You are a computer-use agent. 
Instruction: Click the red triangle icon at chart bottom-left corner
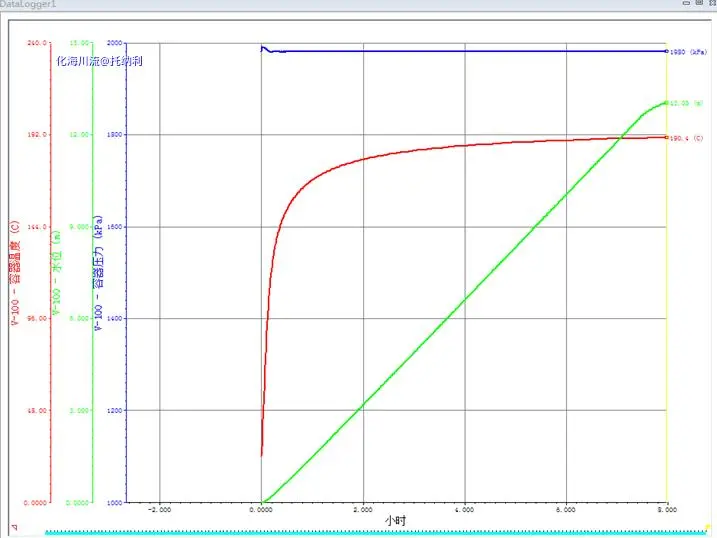(x=15, y=527)
